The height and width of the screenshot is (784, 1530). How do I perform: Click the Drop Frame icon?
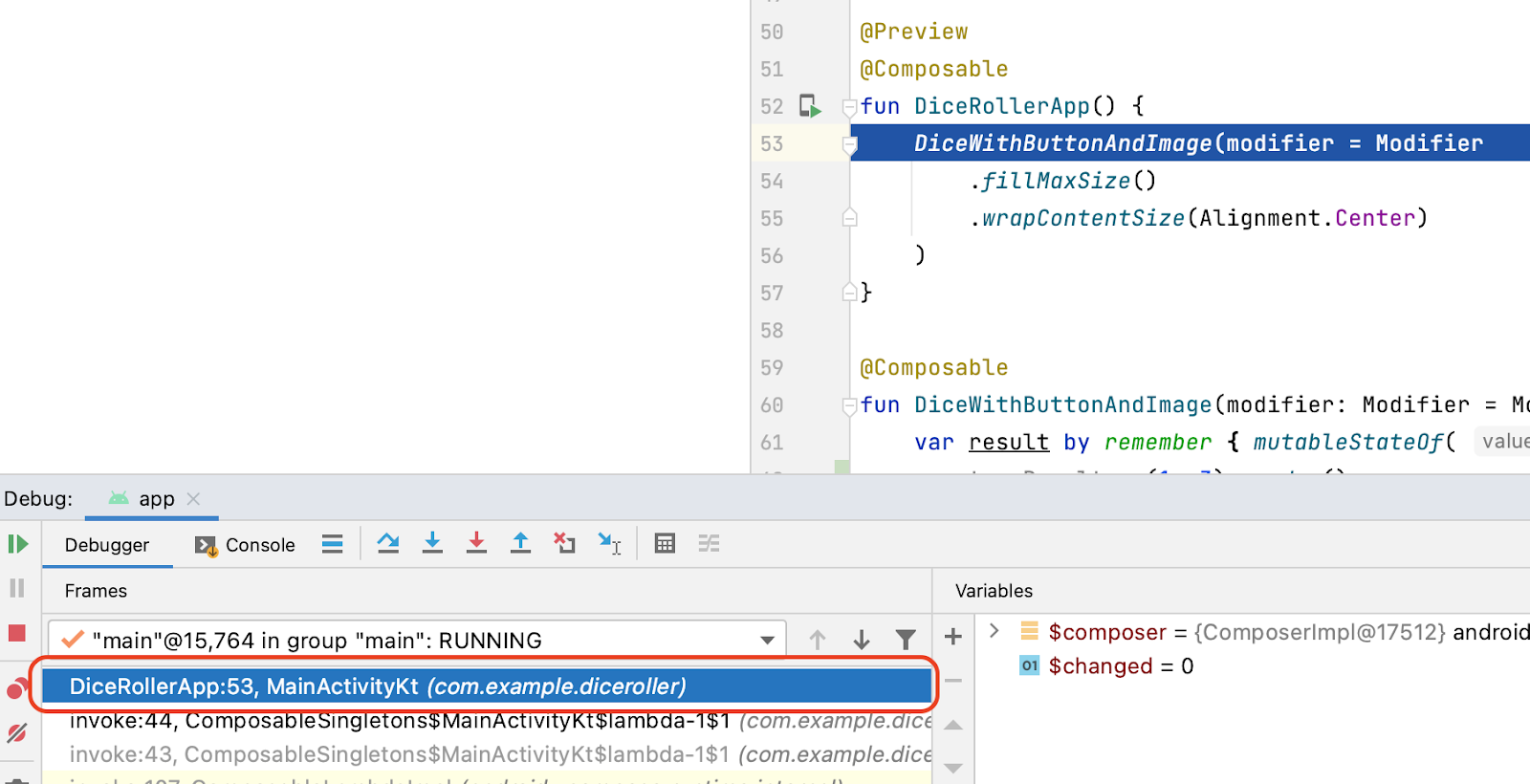point(564,543)
